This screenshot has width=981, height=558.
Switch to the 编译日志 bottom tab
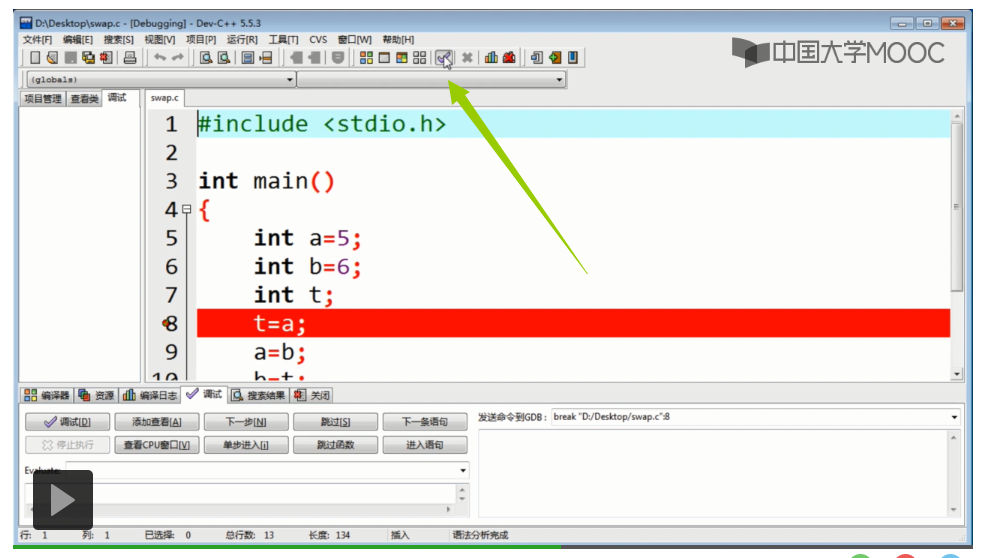coord(150,395)
